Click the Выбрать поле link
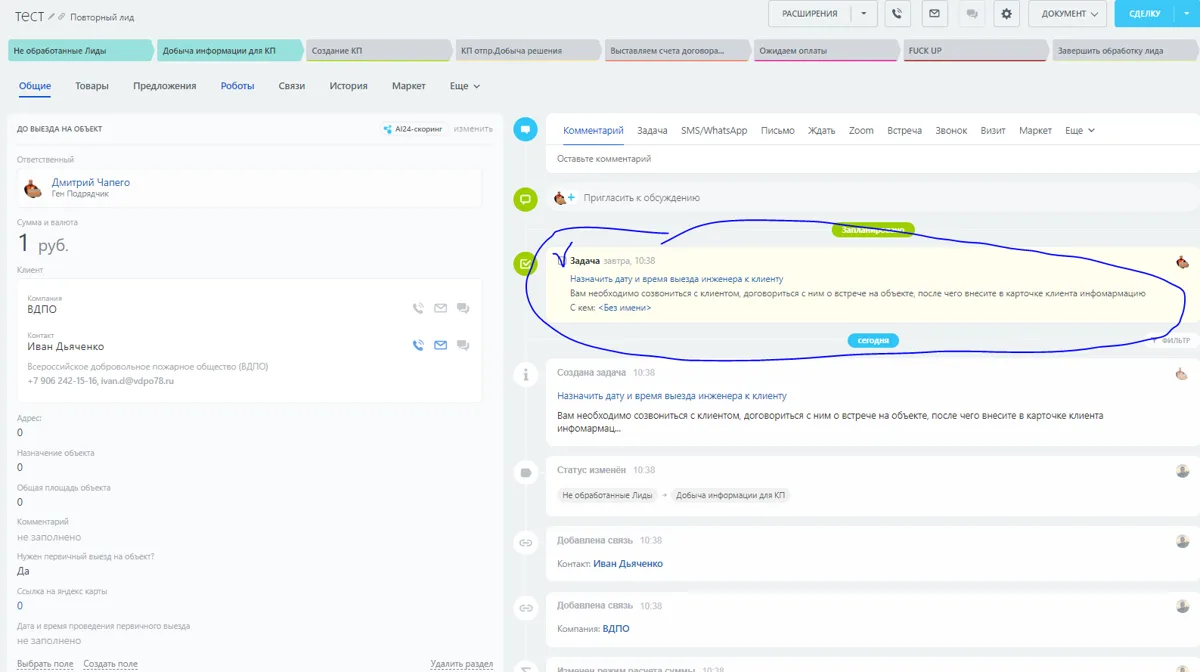 pos(45,664)
